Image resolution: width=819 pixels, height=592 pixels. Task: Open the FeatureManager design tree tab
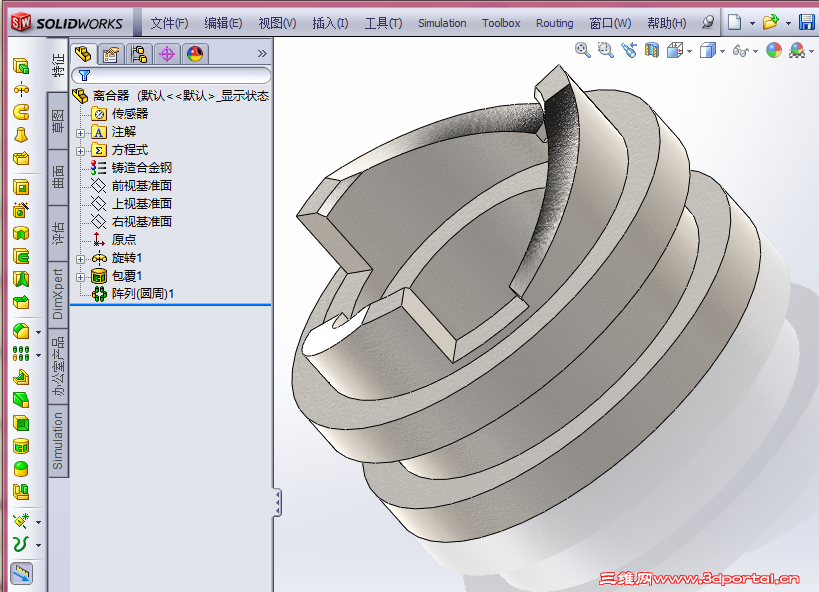[84, 54]
